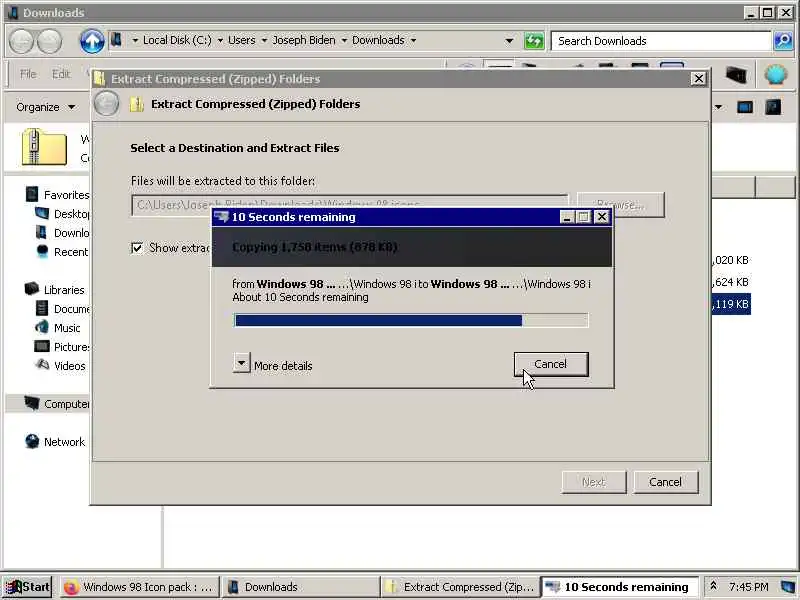Image resolution: width=800 pixels, height=600 pixels.
Task: Click the Libraries icon in sidebar
Action: [32, 289]
